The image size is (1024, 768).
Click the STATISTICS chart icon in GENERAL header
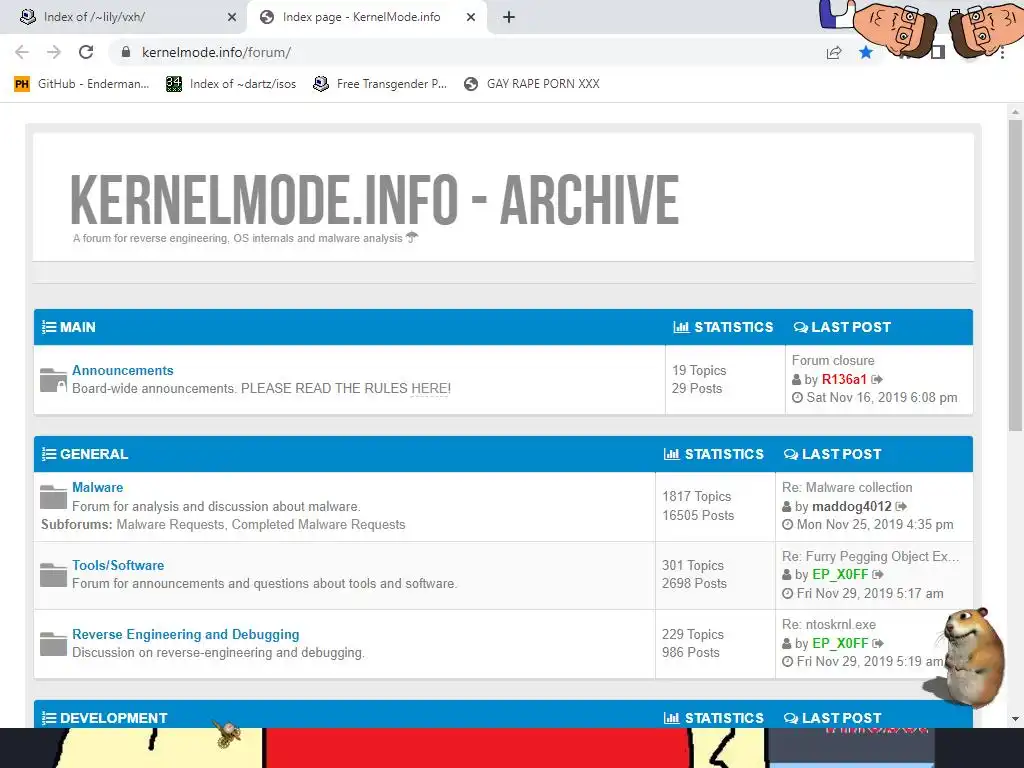[x=672, y=454]
